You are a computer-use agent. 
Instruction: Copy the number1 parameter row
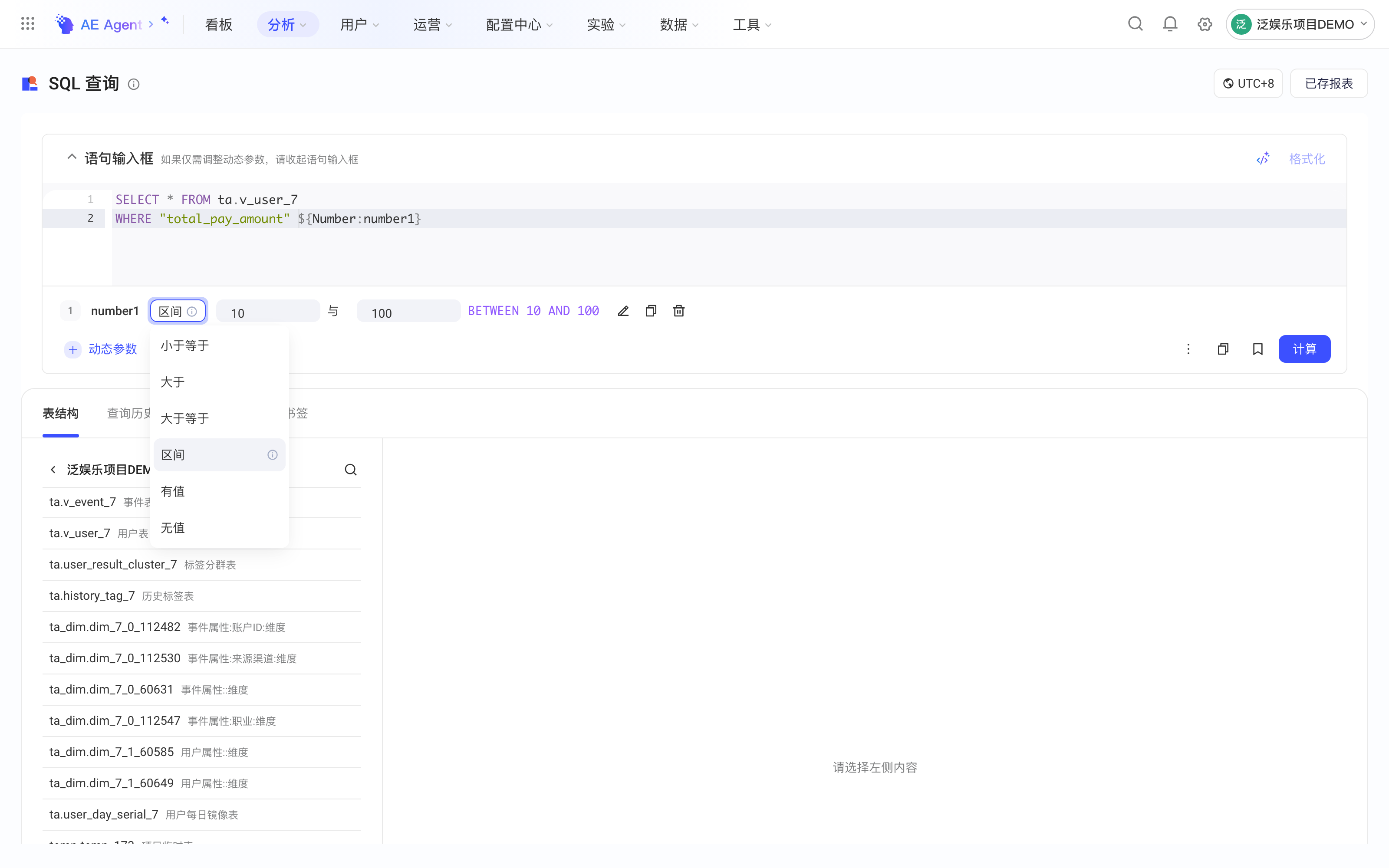click(651, 311)
